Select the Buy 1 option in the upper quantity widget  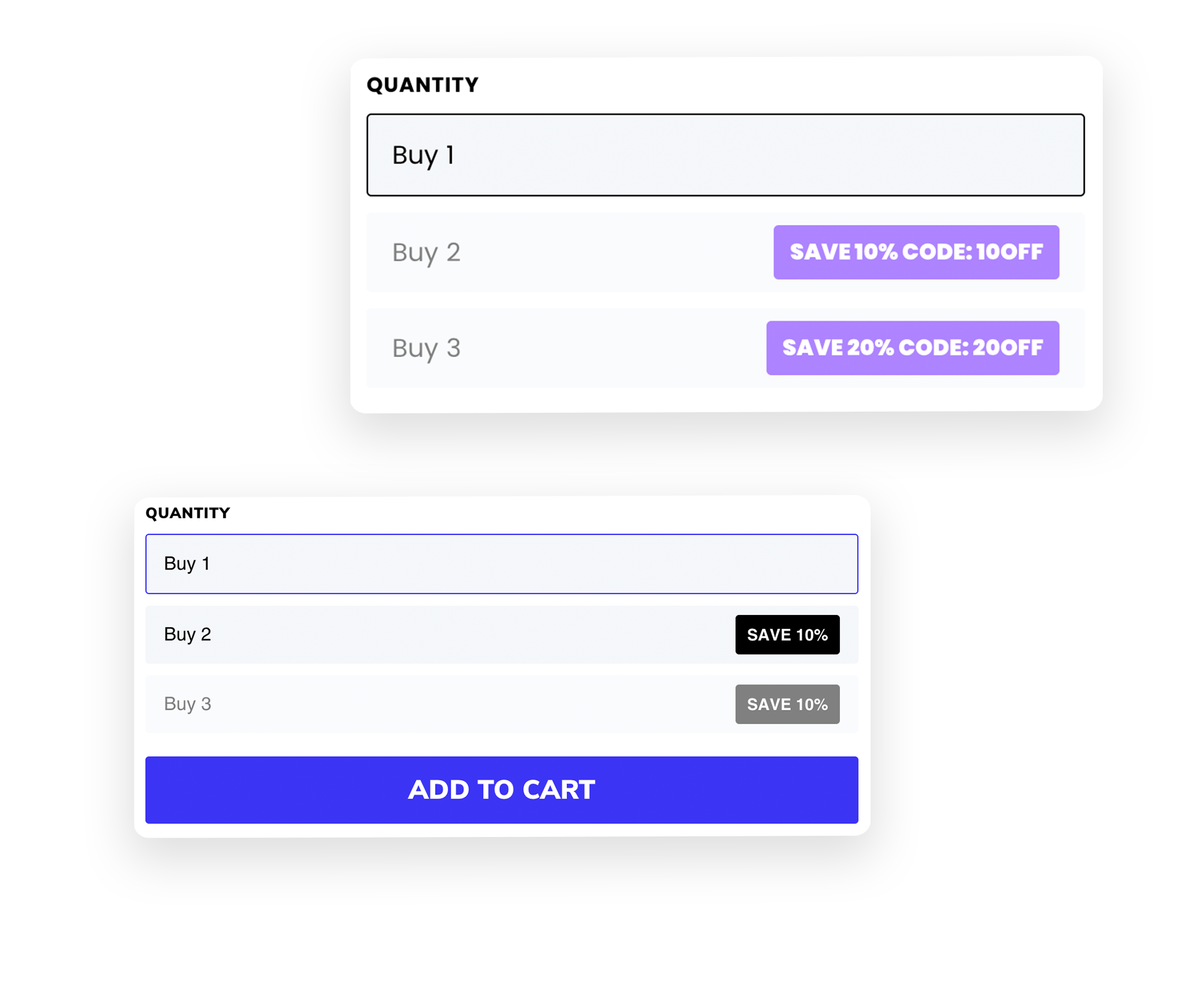(x=725, y=155)
